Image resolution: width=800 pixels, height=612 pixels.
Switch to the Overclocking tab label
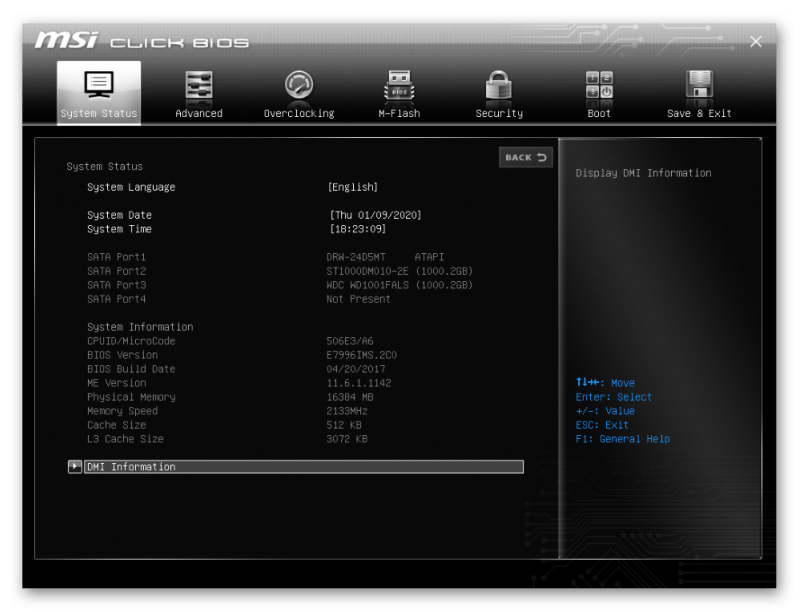pos(299,113)
